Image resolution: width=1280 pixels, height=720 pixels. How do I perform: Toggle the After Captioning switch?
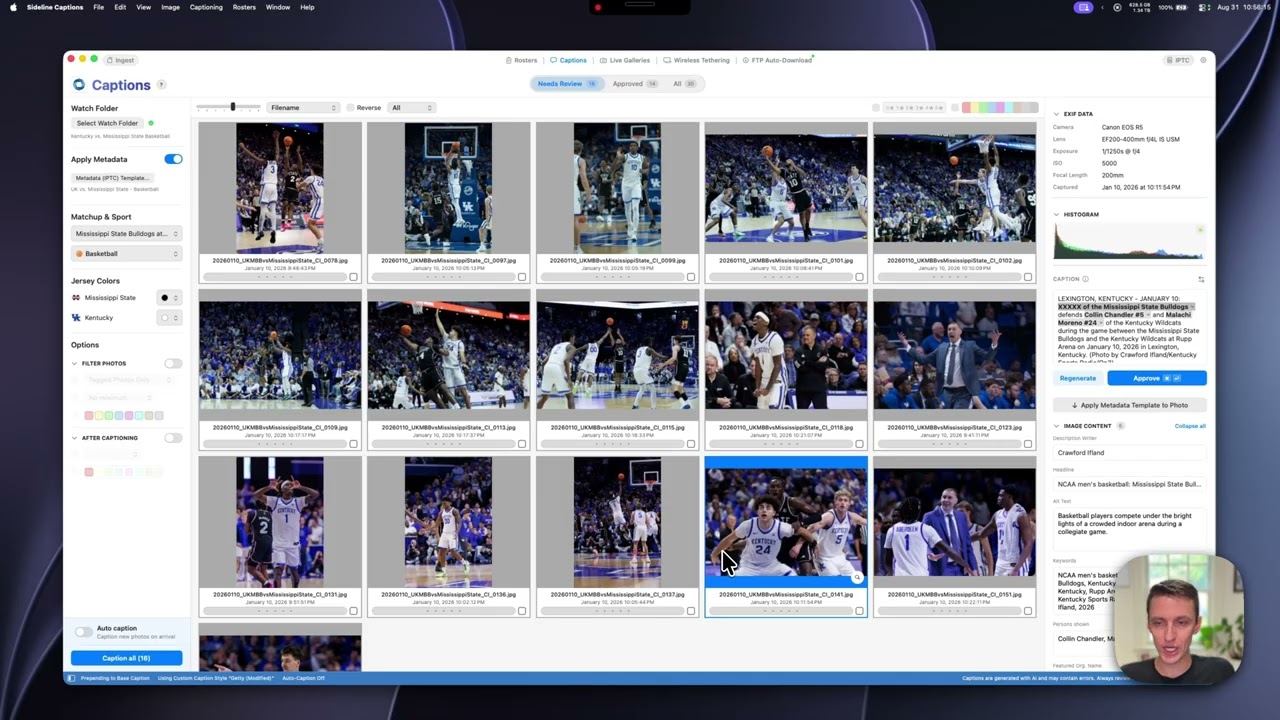pos(173,438)
